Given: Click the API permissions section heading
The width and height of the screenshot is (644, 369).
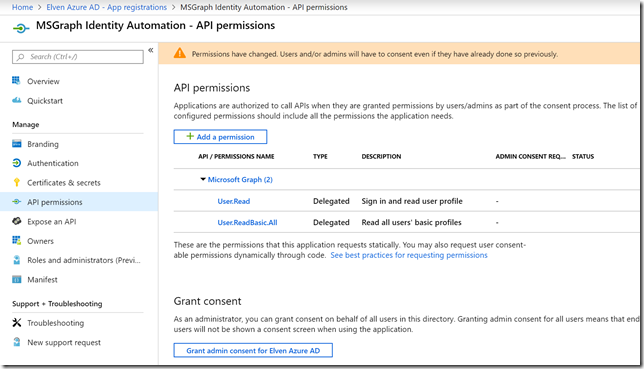Looking at the screenshot, I should coord(212,88).
